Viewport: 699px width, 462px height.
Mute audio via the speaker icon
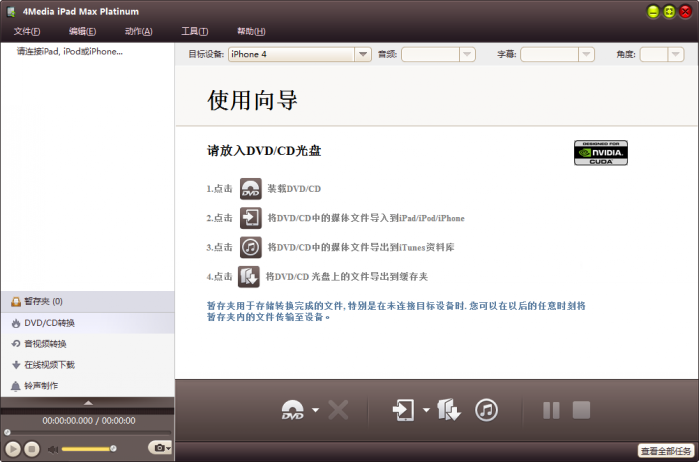[x=53, y=449]
